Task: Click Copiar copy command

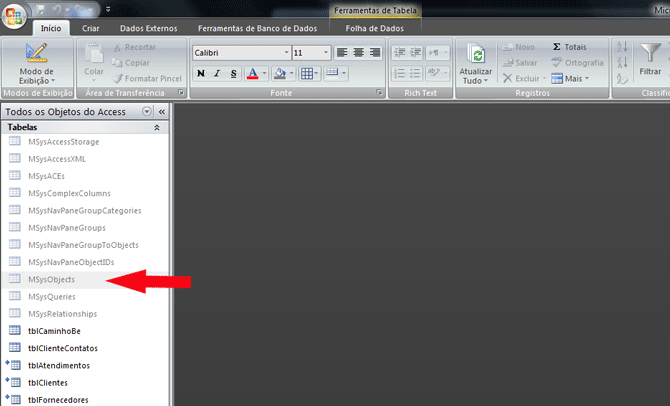Action: [x=131, y=63]
